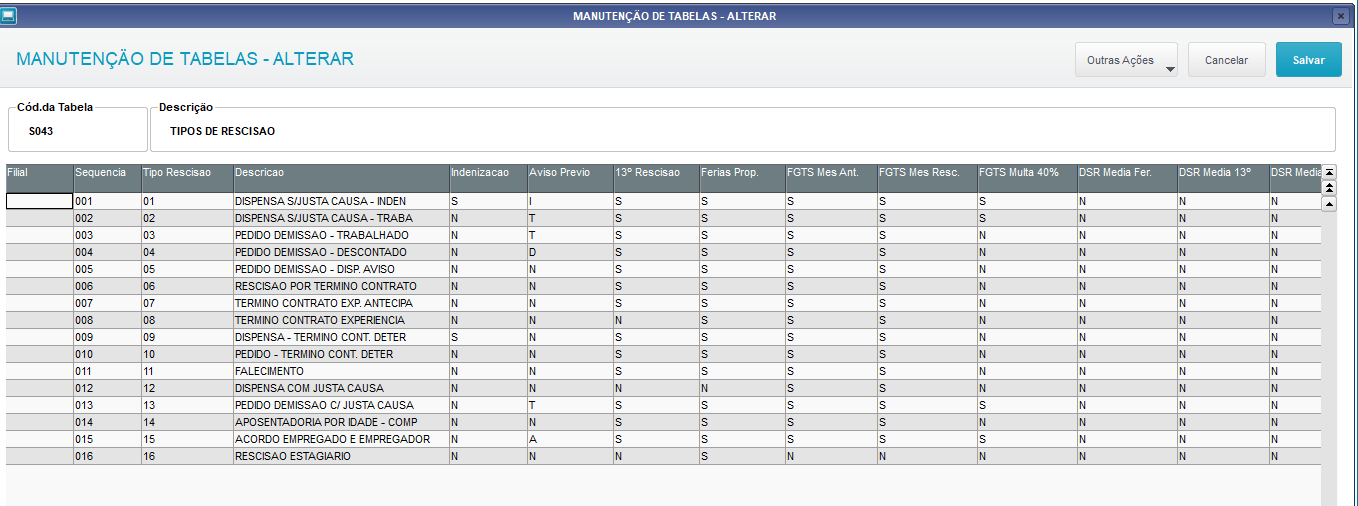Select row TERMINO CONTRATO EXPERIENCIA

664,320
